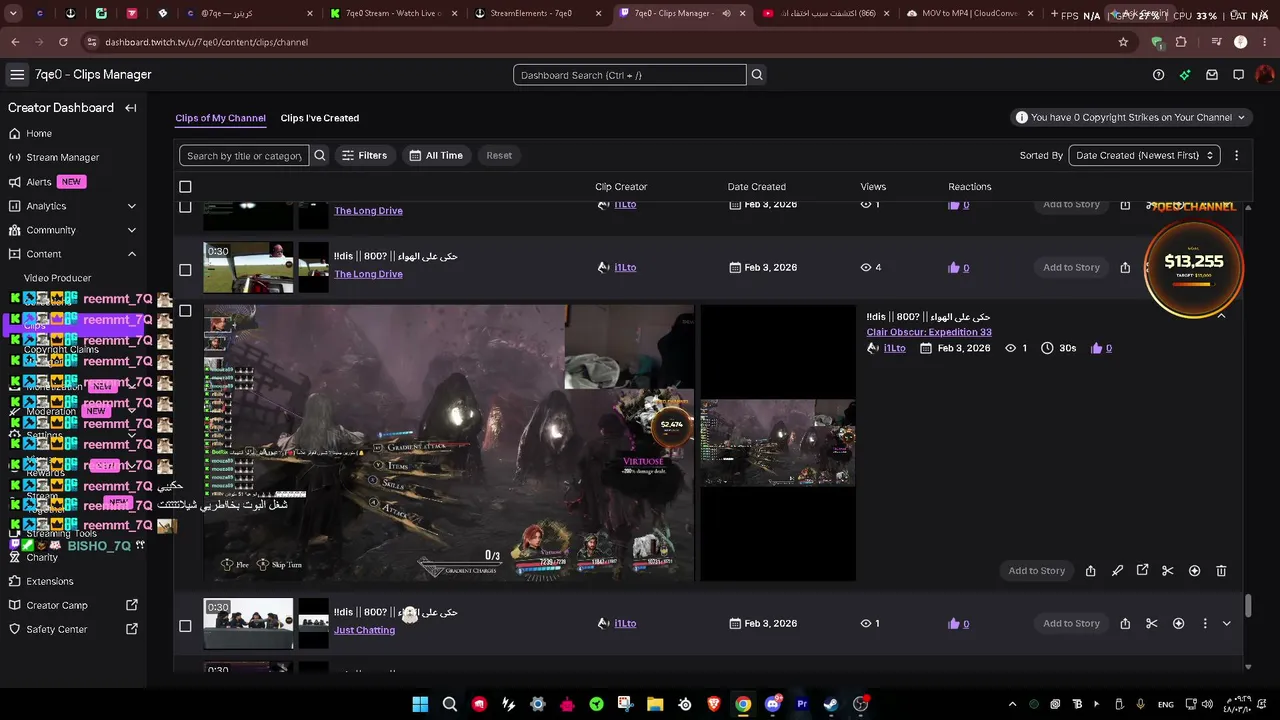Collapse the Creator Dashboard sidebar
The image size is (1280, 720).
point(131,108)
